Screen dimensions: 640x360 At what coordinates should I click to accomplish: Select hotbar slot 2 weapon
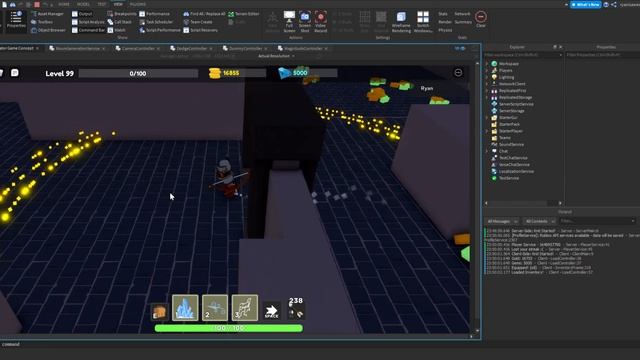pos(215,308)
